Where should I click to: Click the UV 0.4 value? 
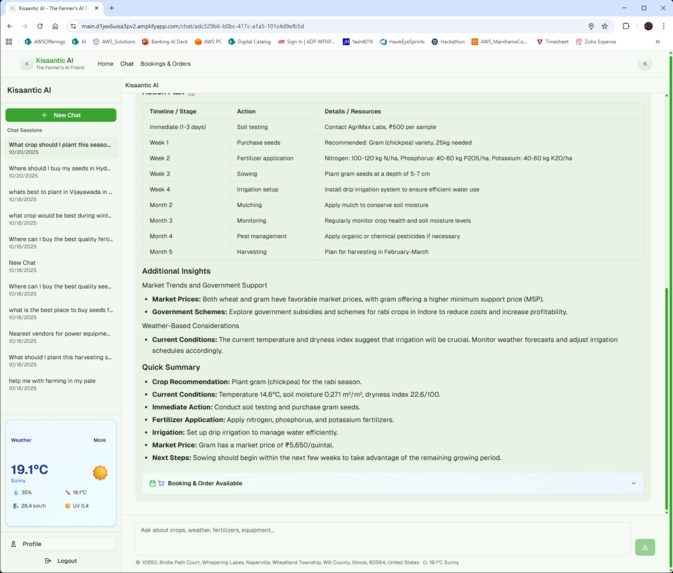click(x=80, y=506)
